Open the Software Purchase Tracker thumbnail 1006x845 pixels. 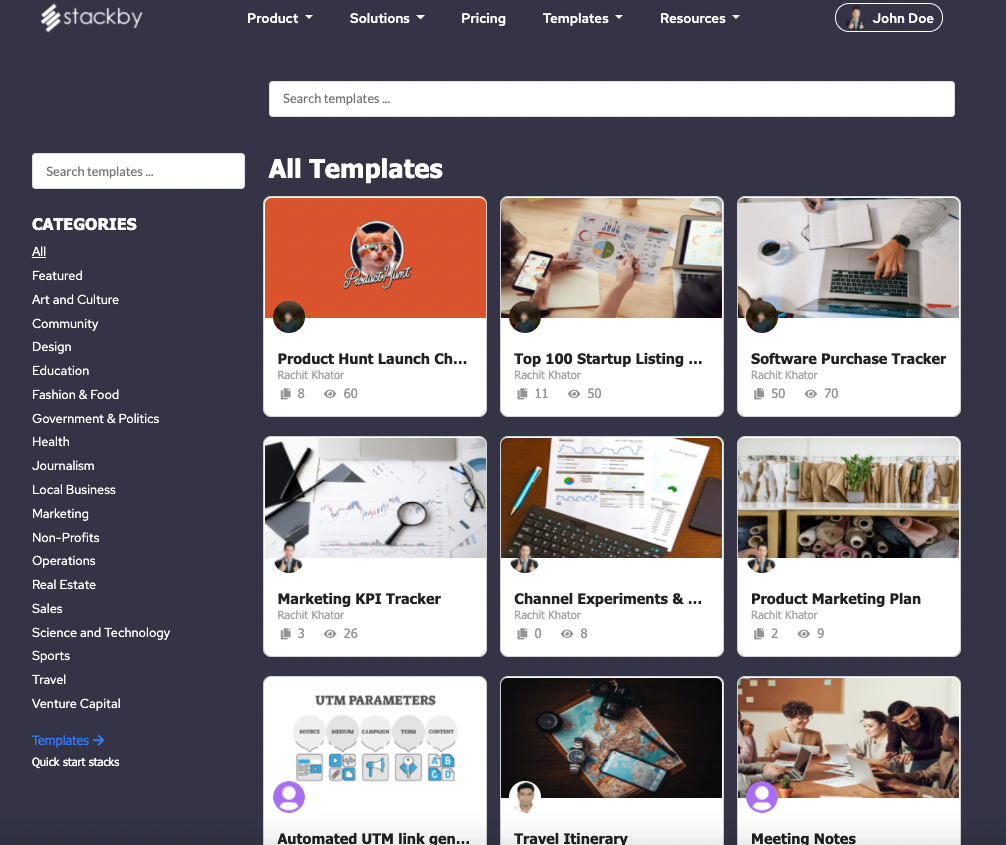[848, 258]
